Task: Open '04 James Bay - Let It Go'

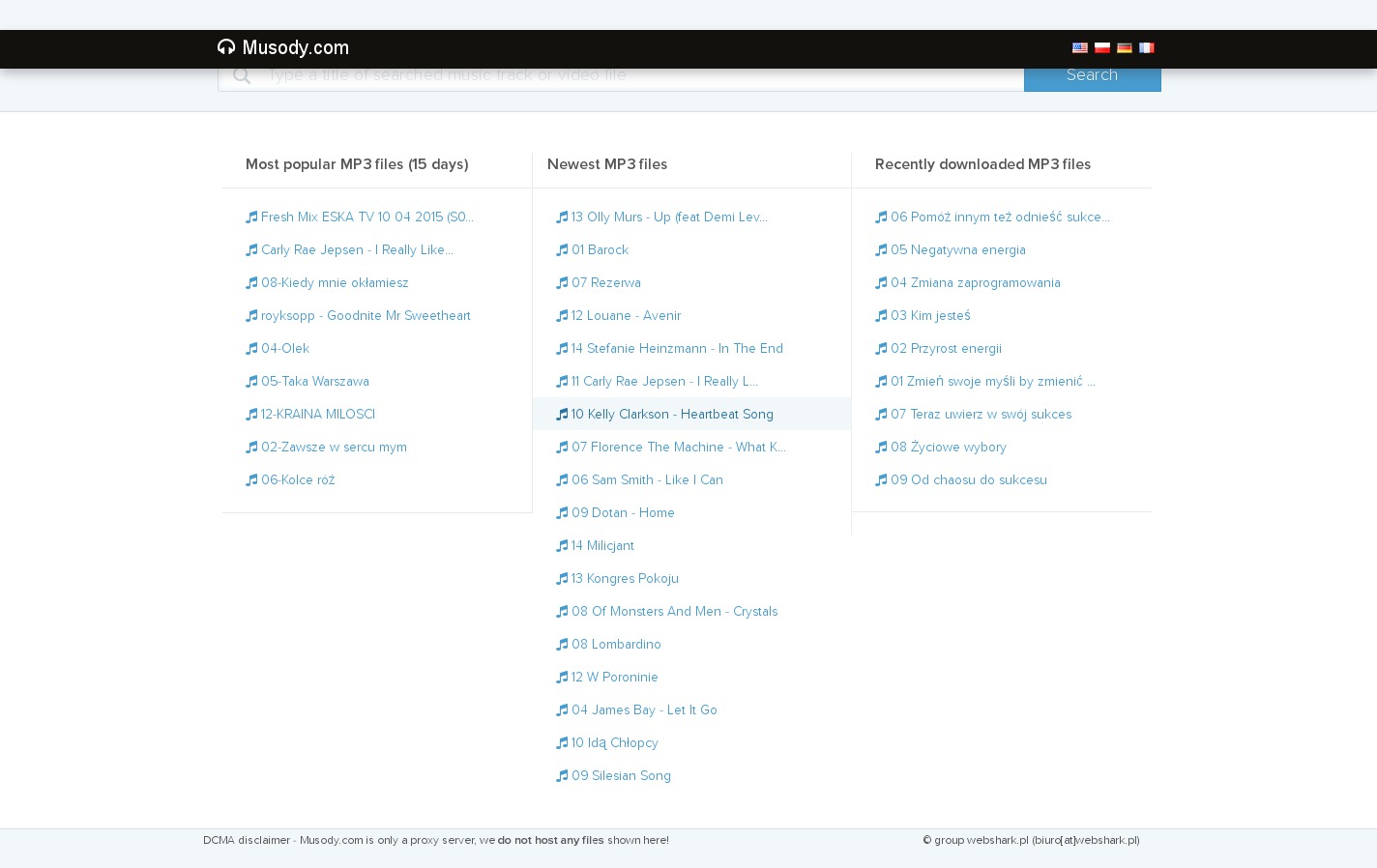Action: (644, 710)
